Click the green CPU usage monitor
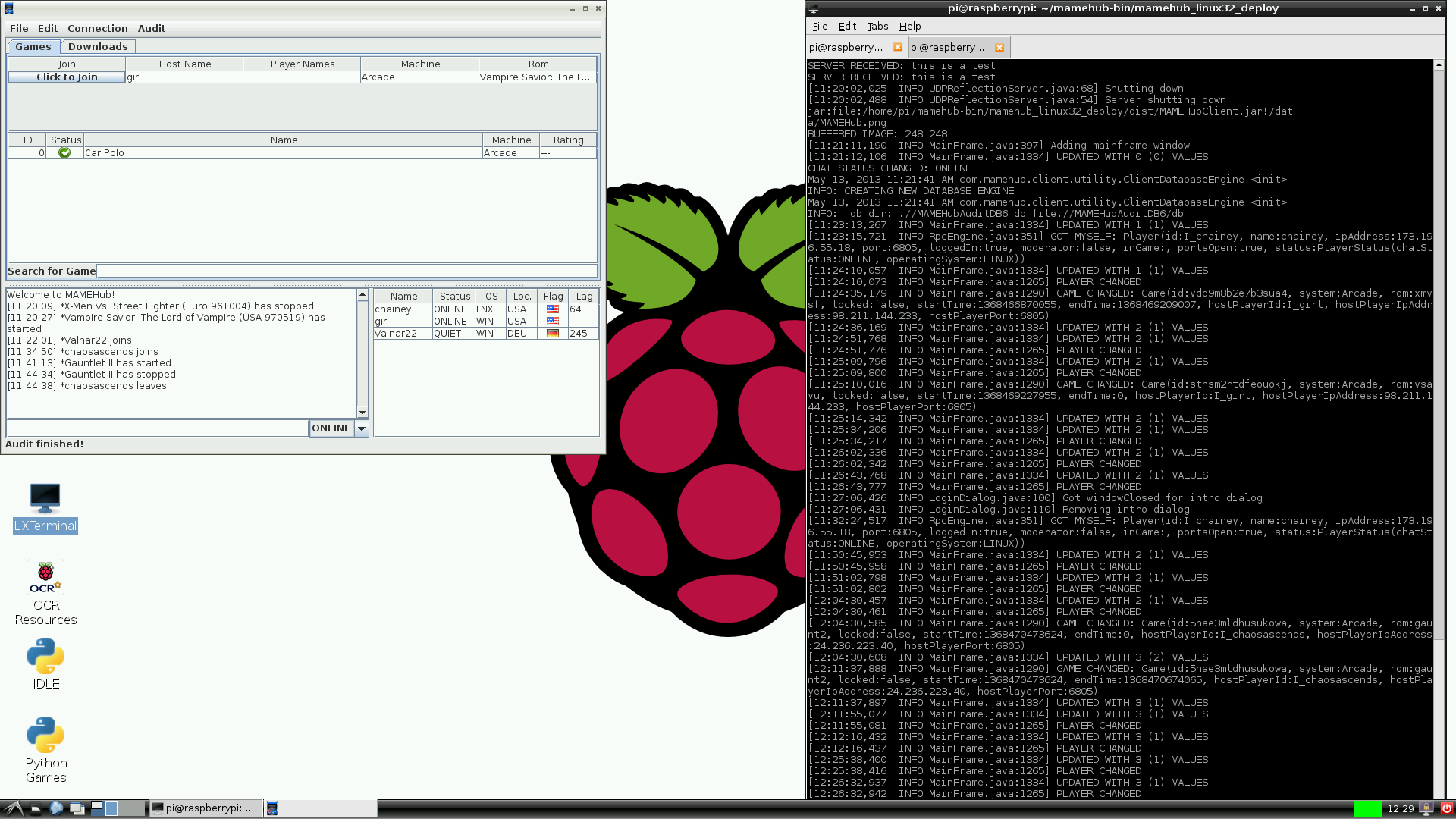 coord(1367,808)
